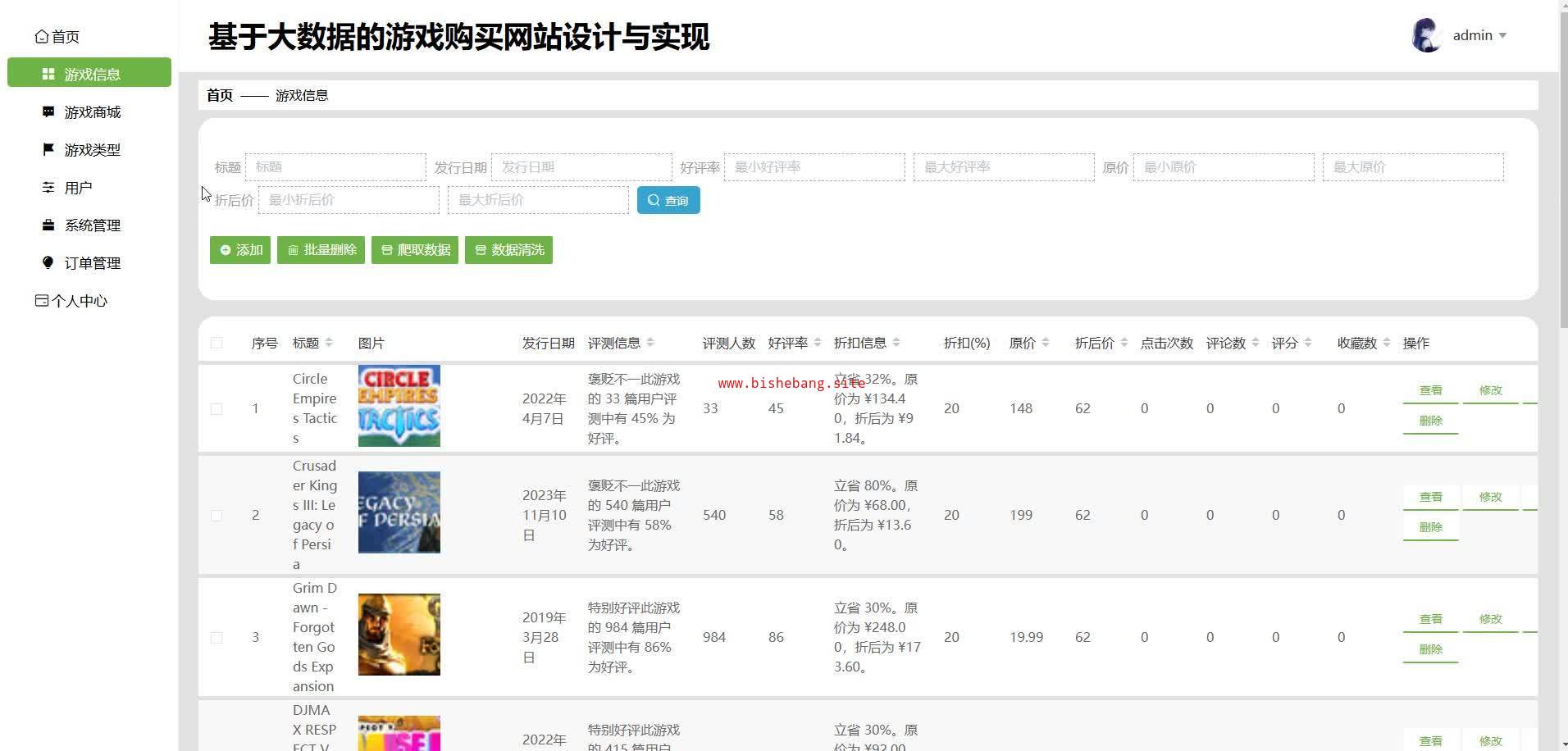Image resolution: width=1568 pixels, height=751 pixels.
Task: Select the checkbox for Crusader Kings III row
Action: click(x=217, y=515)
